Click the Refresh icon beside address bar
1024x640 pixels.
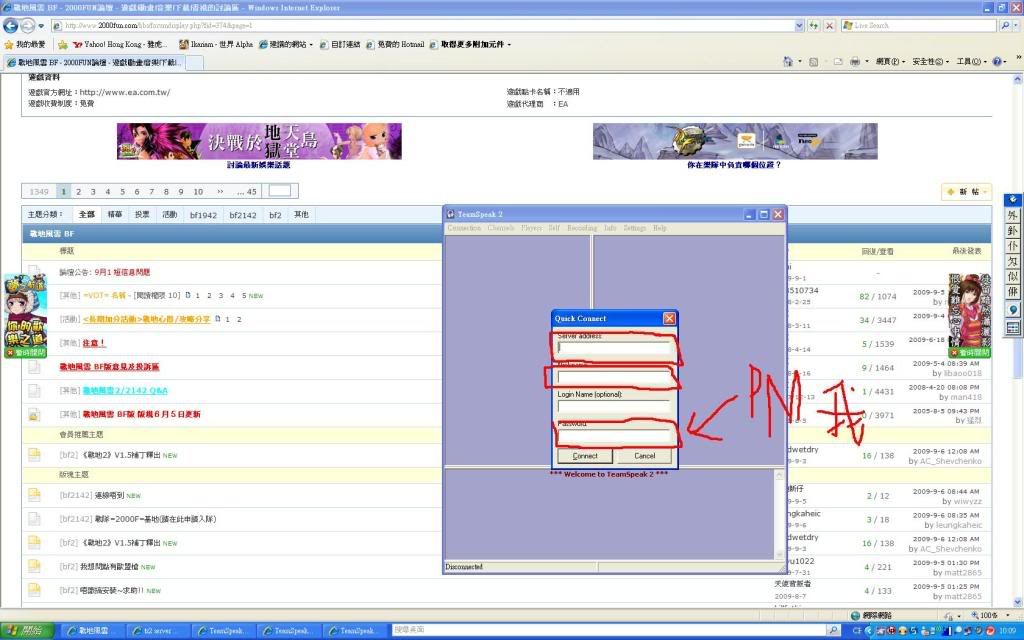[815, 25]
